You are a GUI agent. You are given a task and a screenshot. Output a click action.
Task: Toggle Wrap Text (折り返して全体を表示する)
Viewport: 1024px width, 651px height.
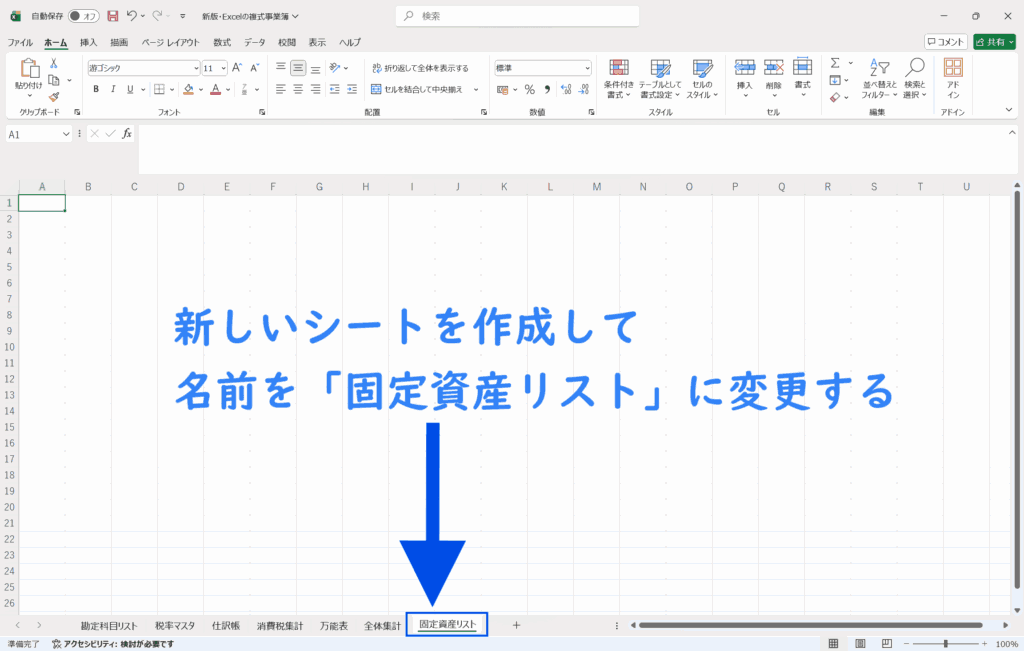click(419, 68)
